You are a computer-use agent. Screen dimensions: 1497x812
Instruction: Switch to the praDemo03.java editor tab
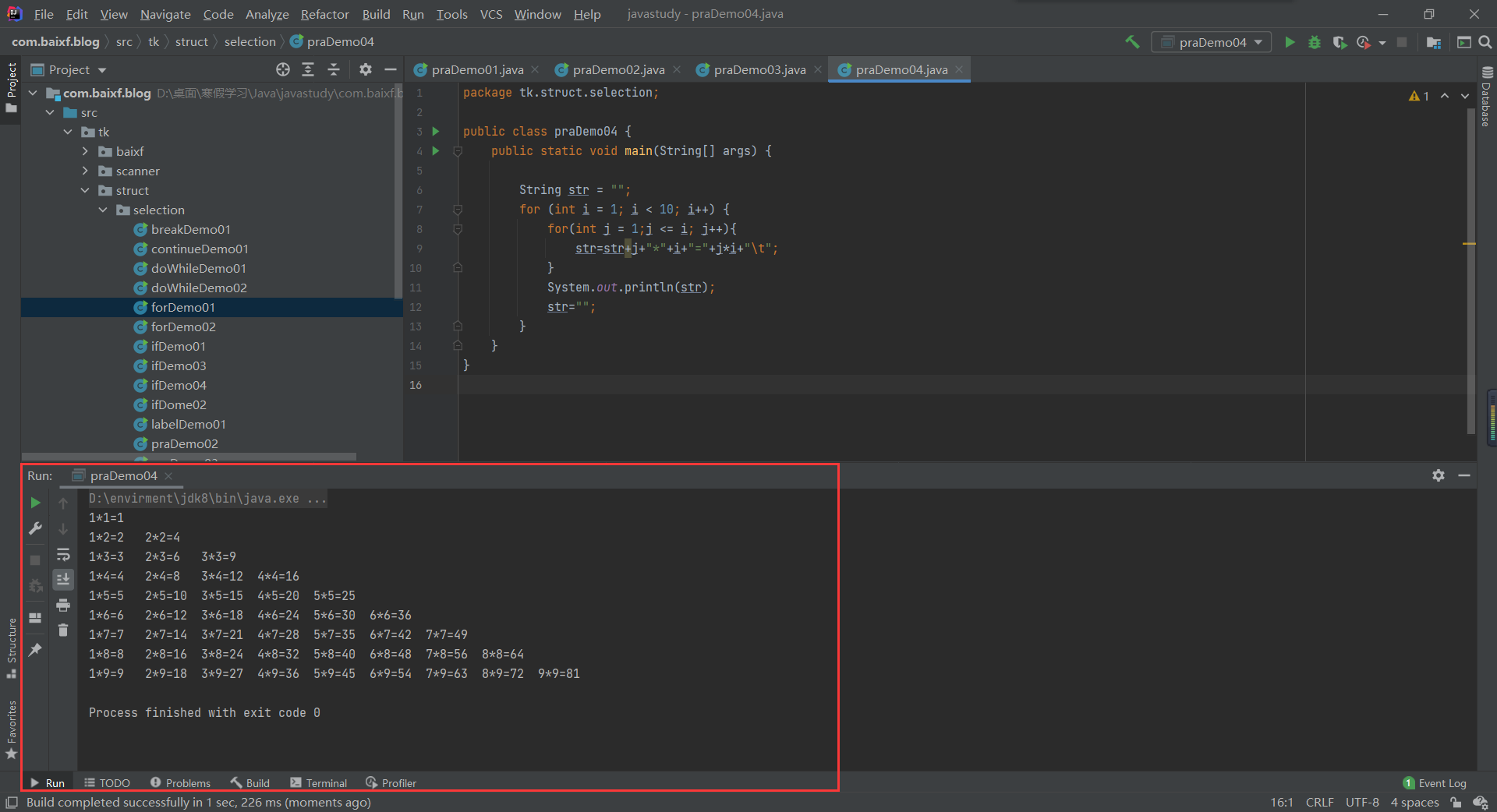pos(759,69)
